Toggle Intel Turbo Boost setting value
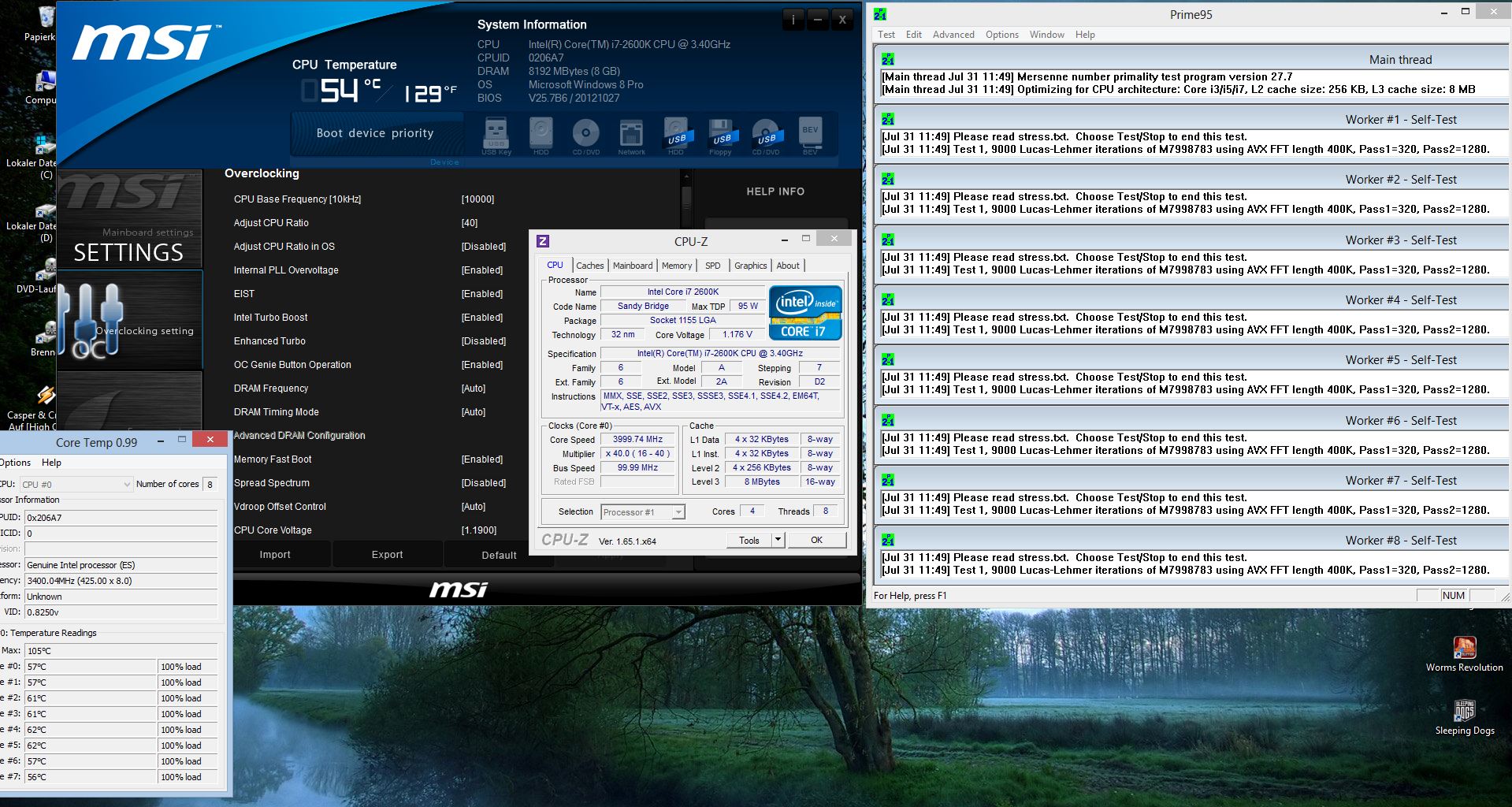The image size is (1512, 807). pos(482,318)
